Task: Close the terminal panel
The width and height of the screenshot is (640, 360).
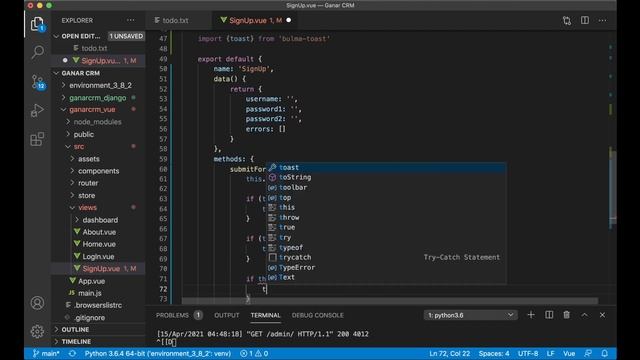Action: pyautogui.click(x=602, y=315)
